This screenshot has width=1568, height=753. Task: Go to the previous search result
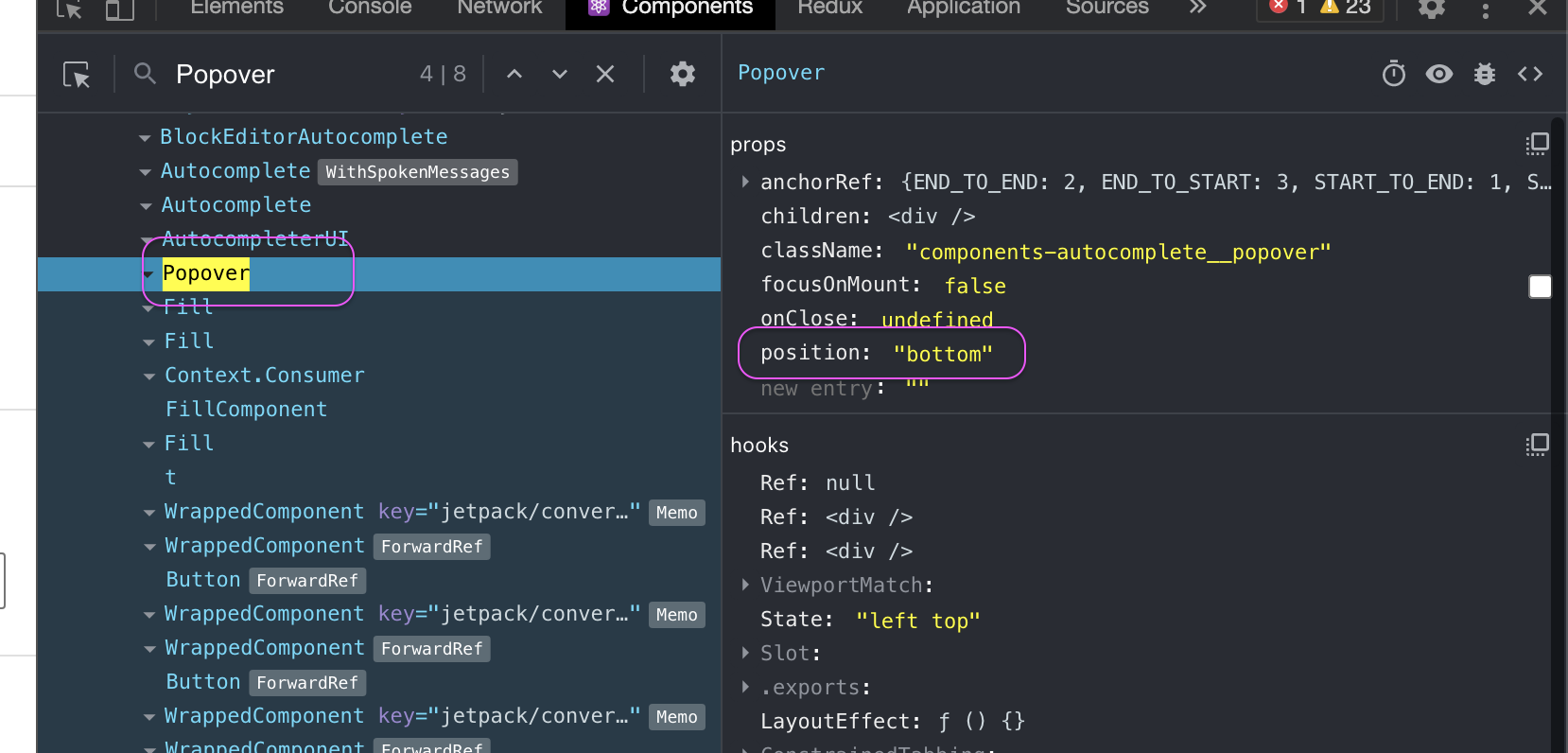(x=514, y=74)
